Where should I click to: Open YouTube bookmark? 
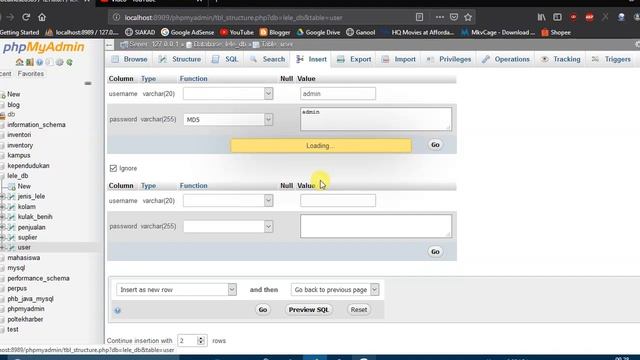(237, 32)
